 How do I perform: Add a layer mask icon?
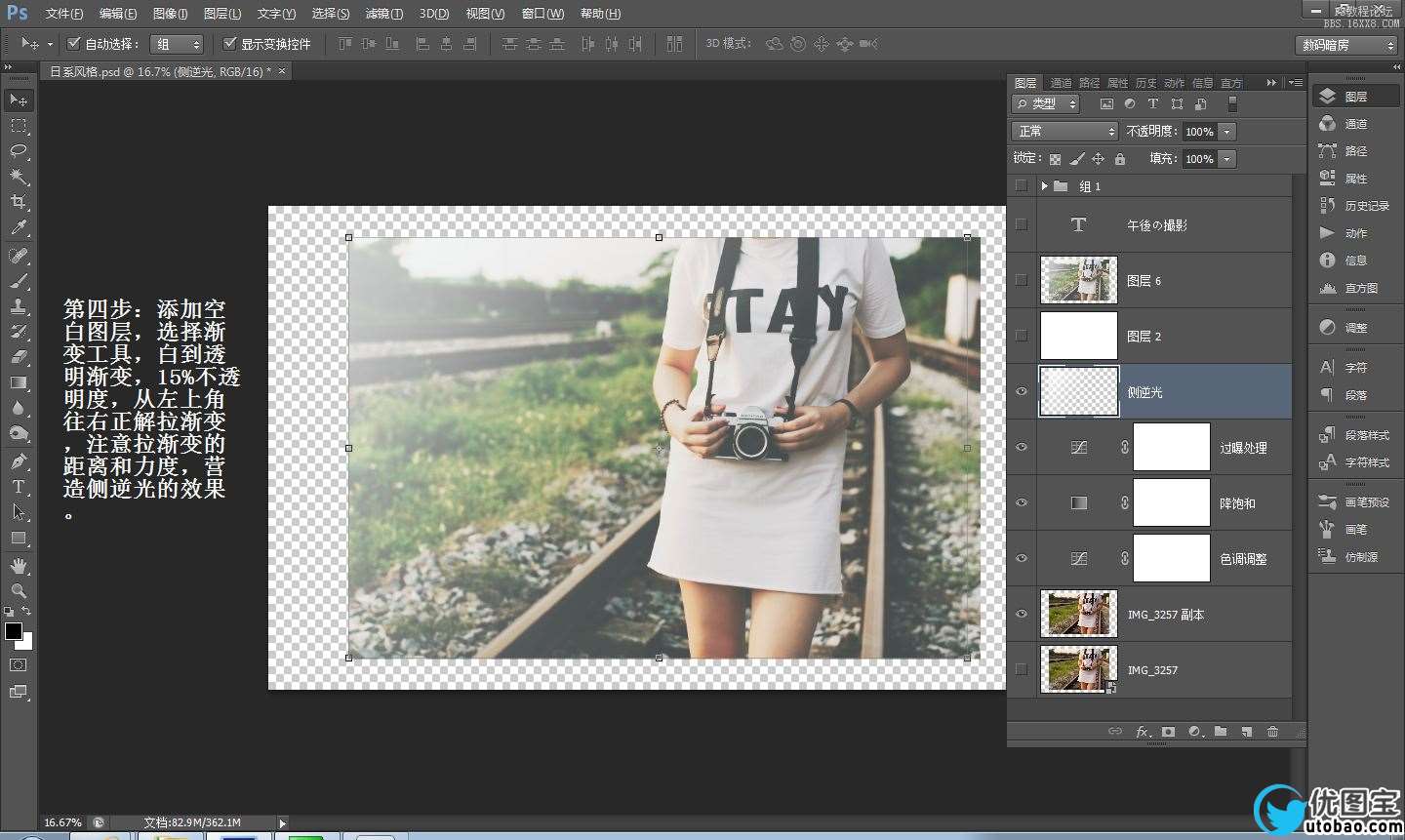1168,732
